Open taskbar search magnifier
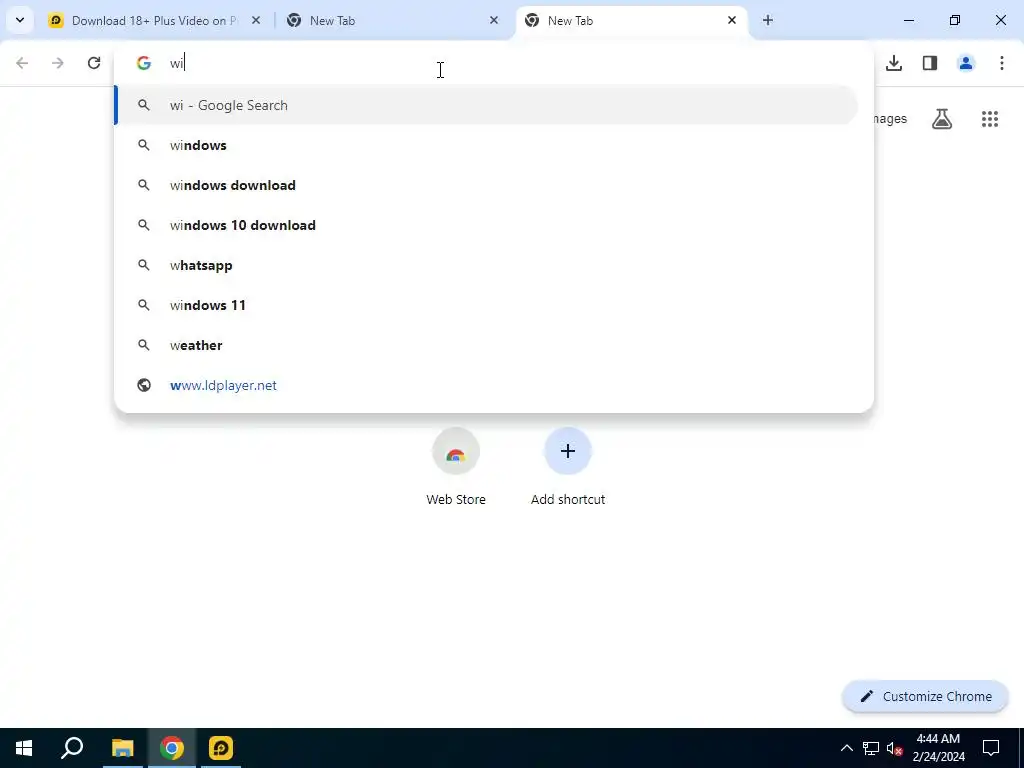This screenshot has width=1024, height=768. pos(72,748)
